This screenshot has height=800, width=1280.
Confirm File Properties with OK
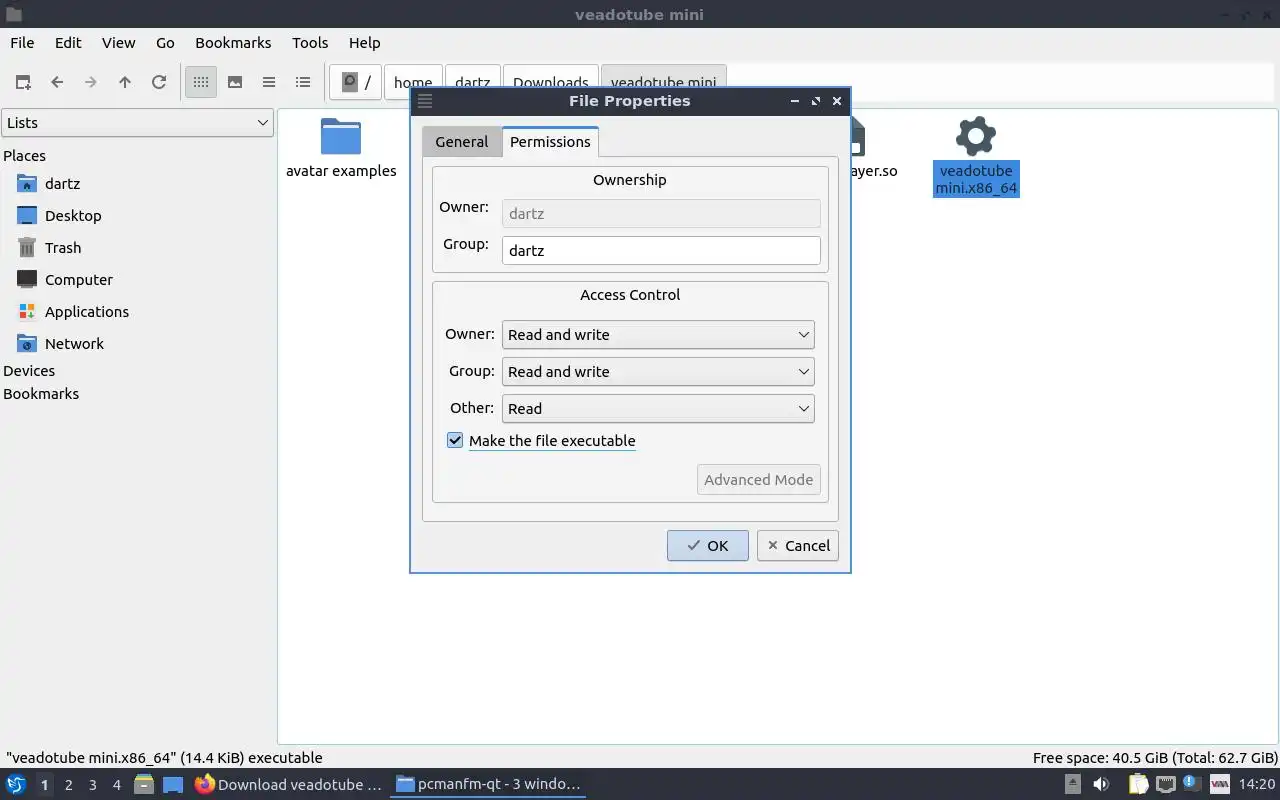708,546
